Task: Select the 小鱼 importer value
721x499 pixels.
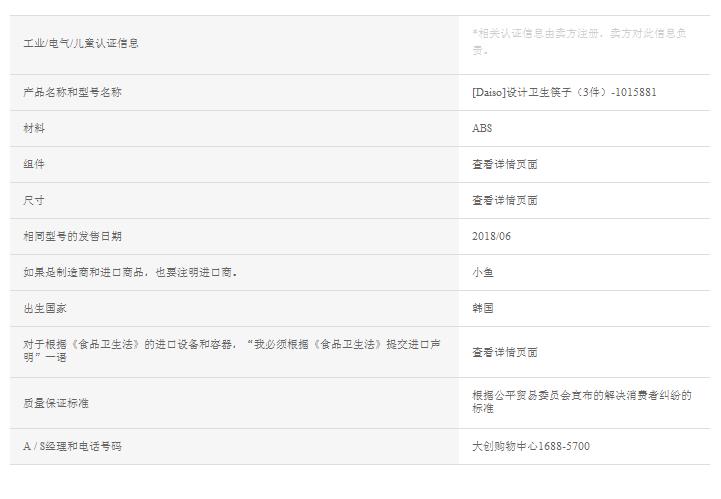Action: pyautogui.click(x=482, y=272)
